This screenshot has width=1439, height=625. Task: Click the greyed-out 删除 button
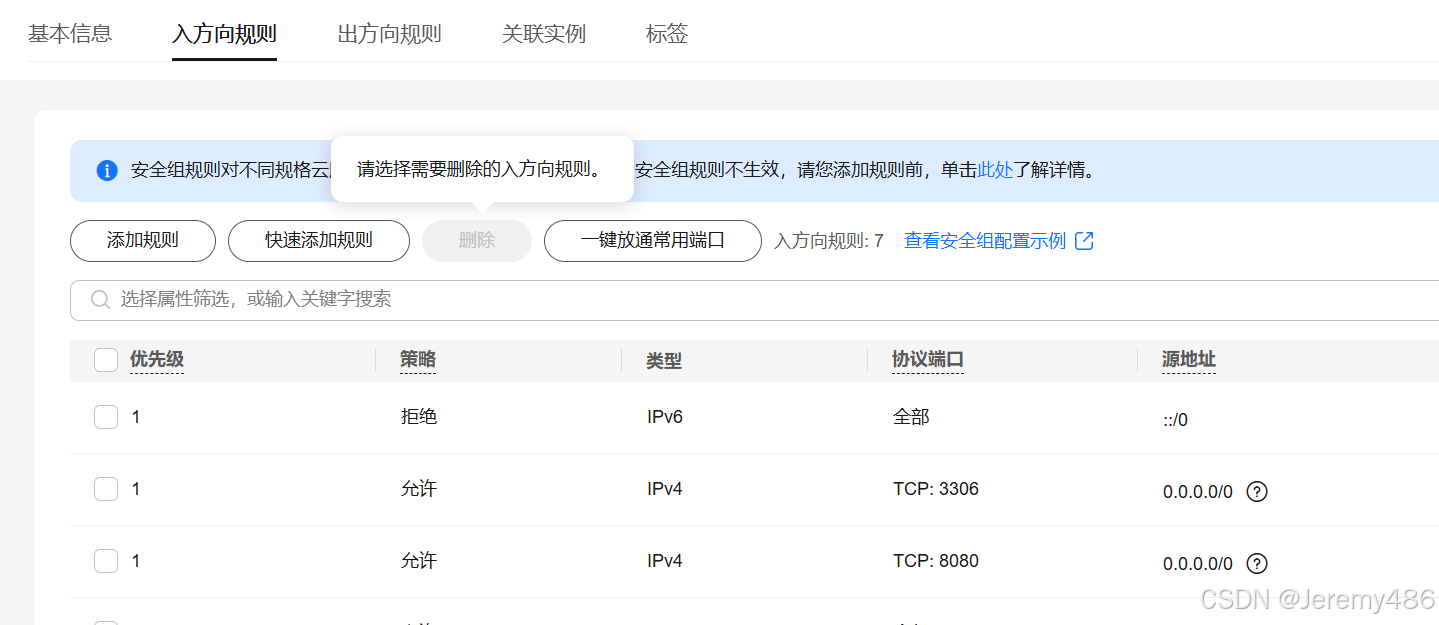coord(477,241)
